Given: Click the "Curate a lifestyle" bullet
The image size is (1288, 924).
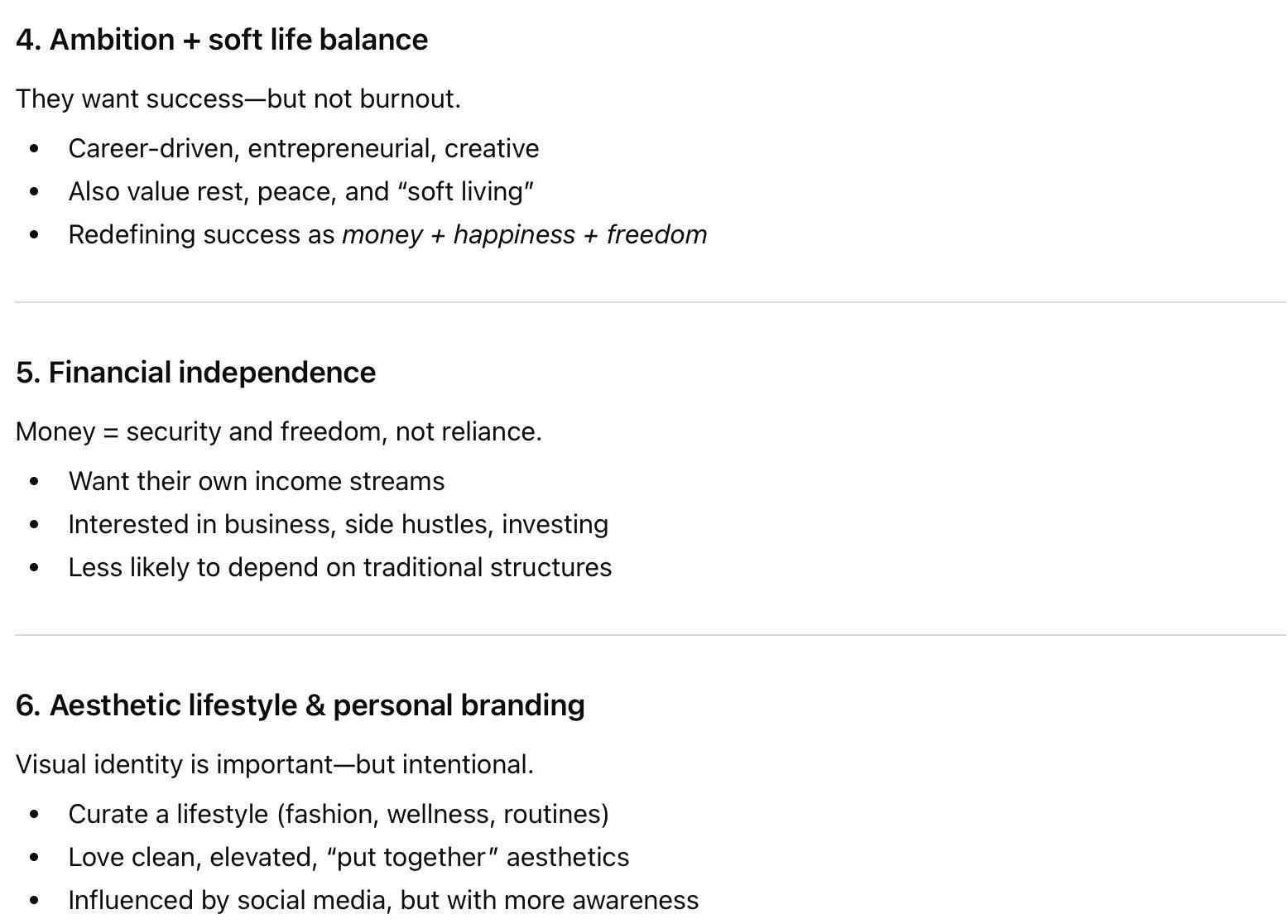Looking at the screenshot, I should [338, 814].
